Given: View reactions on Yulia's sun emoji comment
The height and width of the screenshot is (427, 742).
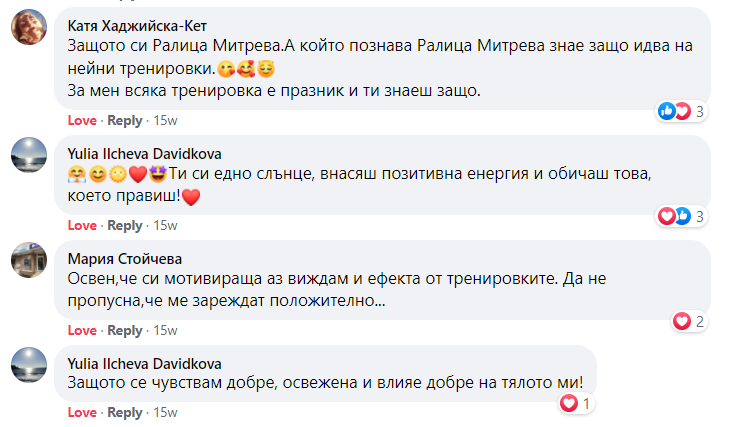Looking at the screenshot, I should pyautogui.click(x=681, y=216).
